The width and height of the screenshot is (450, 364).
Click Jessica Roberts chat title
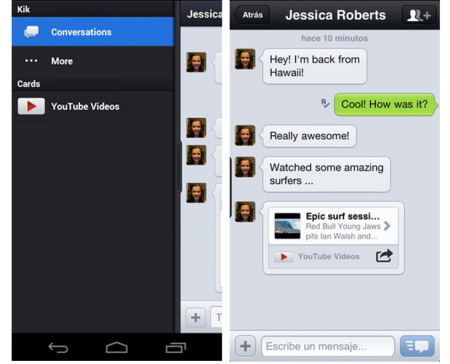(x=335, y=15)
